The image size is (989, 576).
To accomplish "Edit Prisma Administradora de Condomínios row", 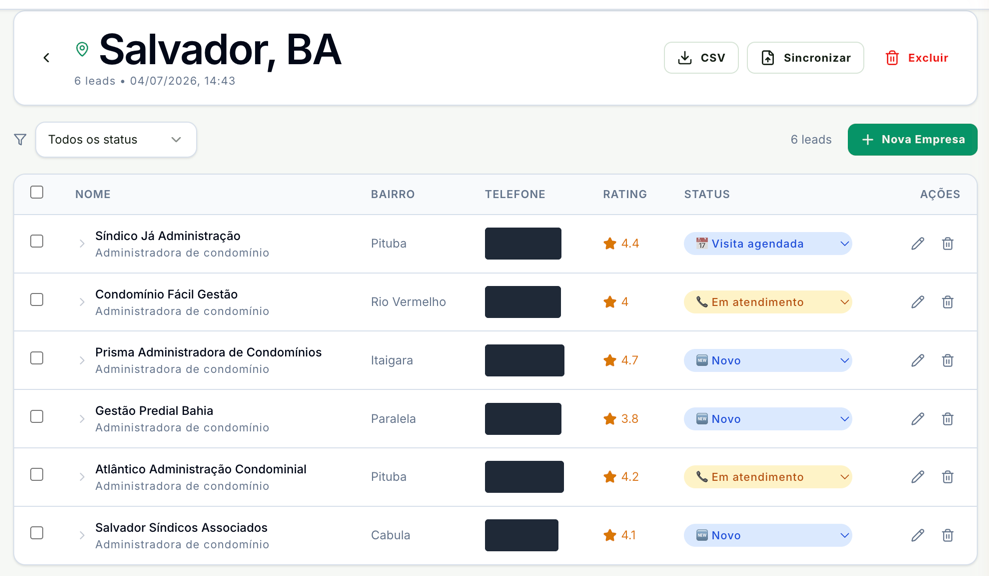I will point(918,360).
